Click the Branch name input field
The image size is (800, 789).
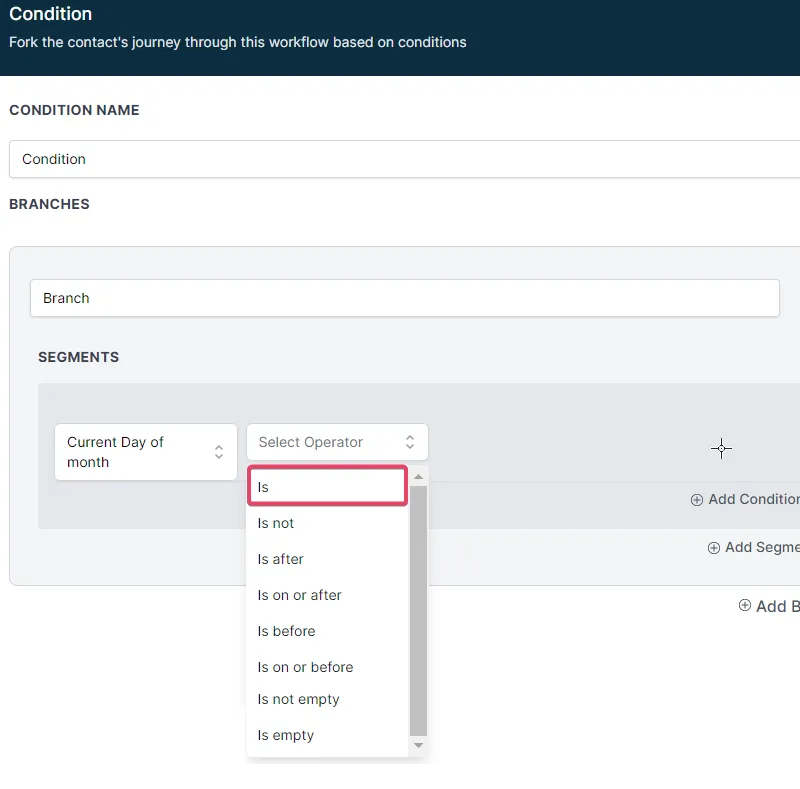pyautogui.click(x=404, y=298)
